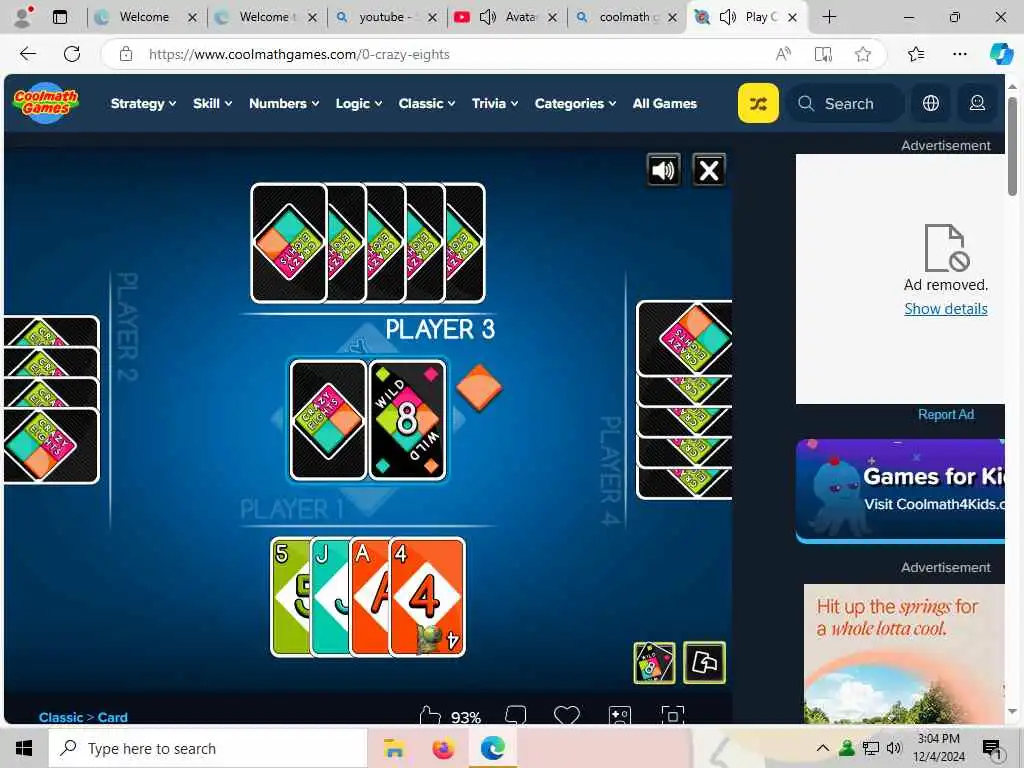Draw from the face-down draw pile
This screenshot has height=768, width=1024.
tap(328, 420)
